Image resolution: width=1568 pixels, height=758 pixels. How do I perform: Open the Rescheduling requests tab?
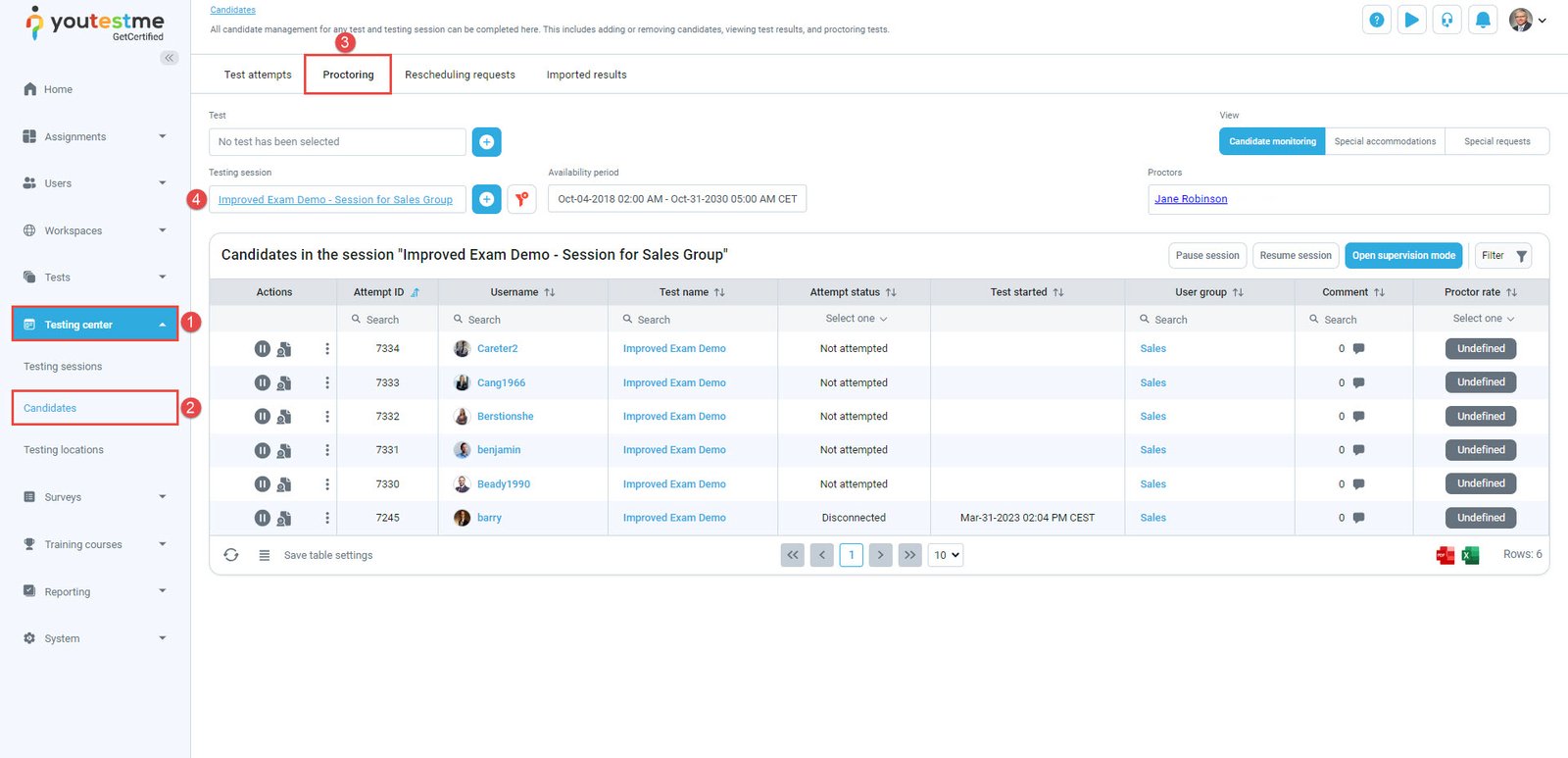[x=460, y=75]
